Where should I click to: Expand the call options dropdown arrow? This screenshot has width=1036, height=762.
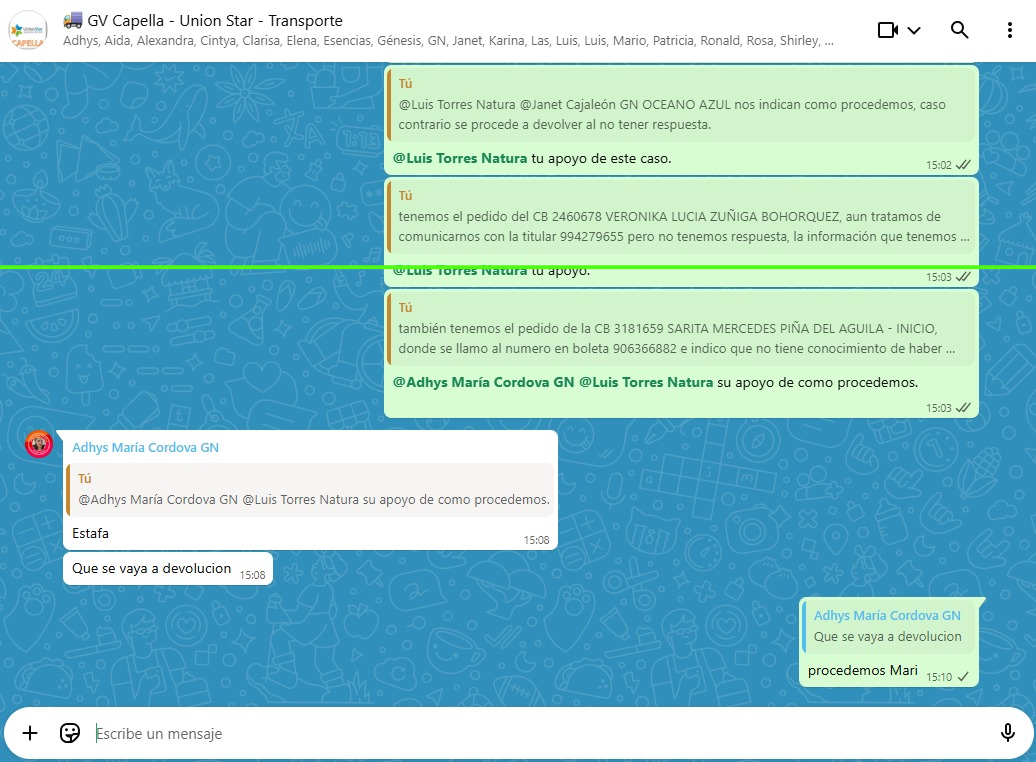[x=914, y=30]
